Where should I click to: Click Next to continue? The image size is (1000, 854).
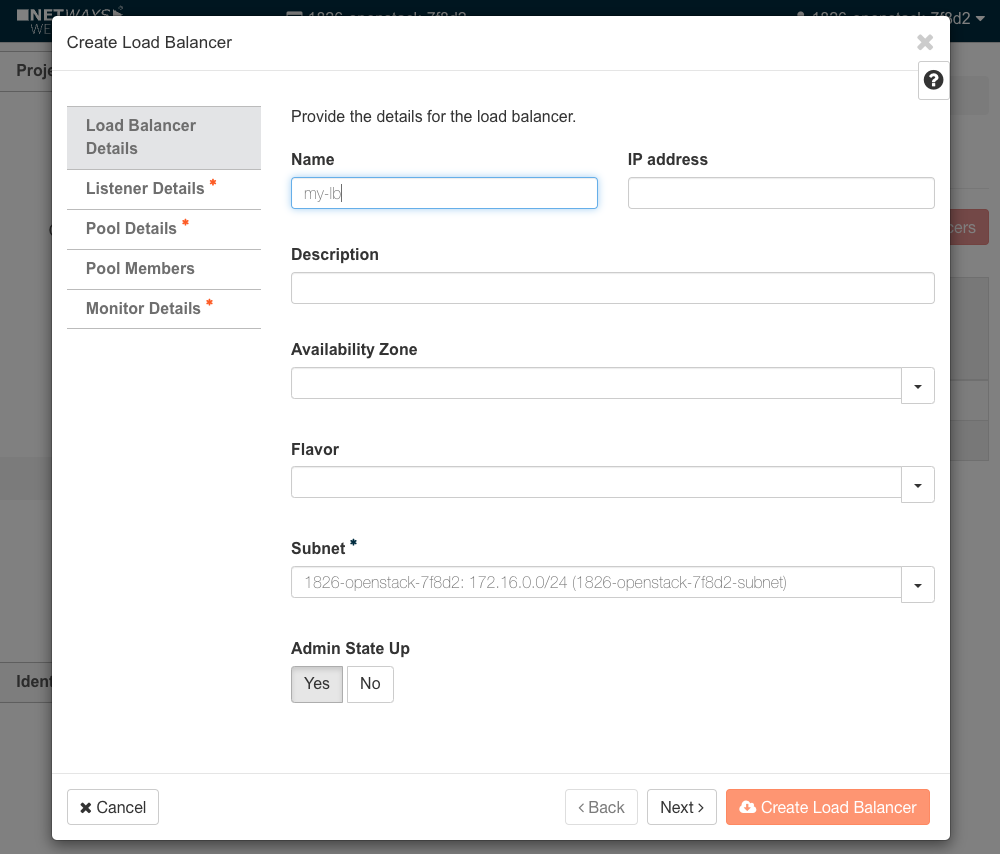point(681,807)
